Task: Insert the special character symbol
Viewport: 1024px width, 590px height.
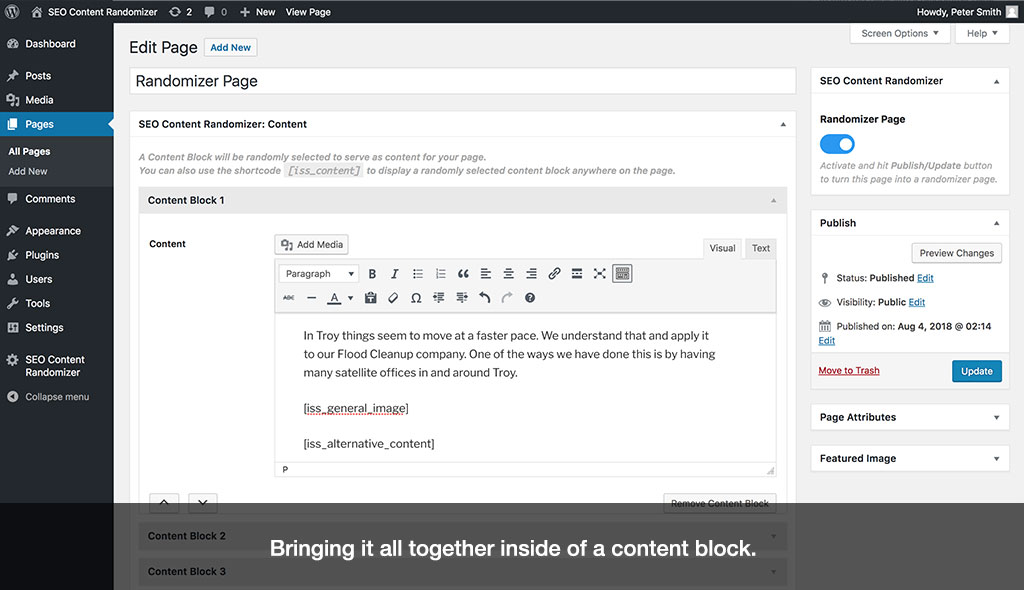Action: (x=417, y=297)
